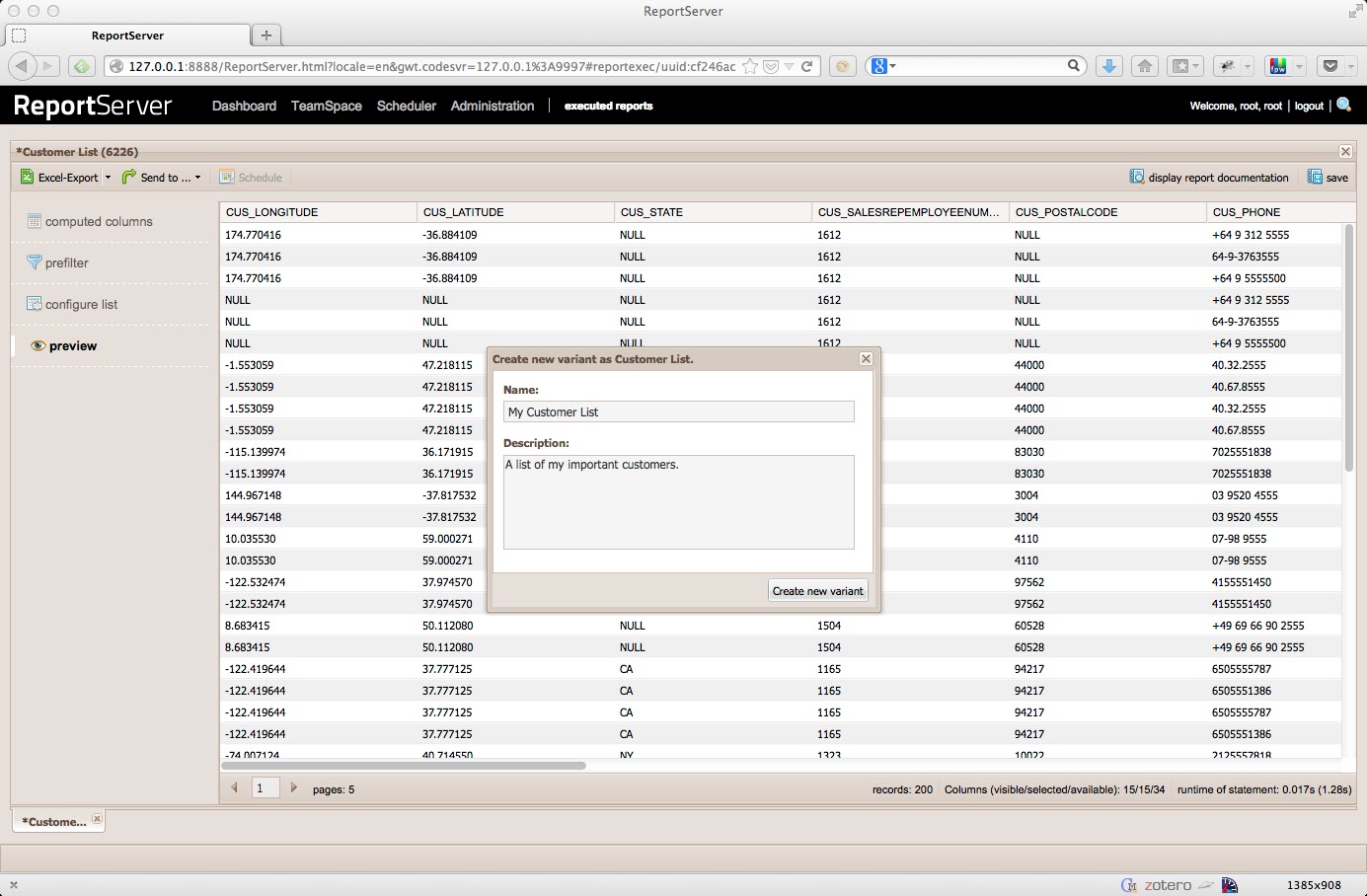Open the downloads arrow button
Viewport: 1367px width, 896px height.
(x=1109, y=66)
